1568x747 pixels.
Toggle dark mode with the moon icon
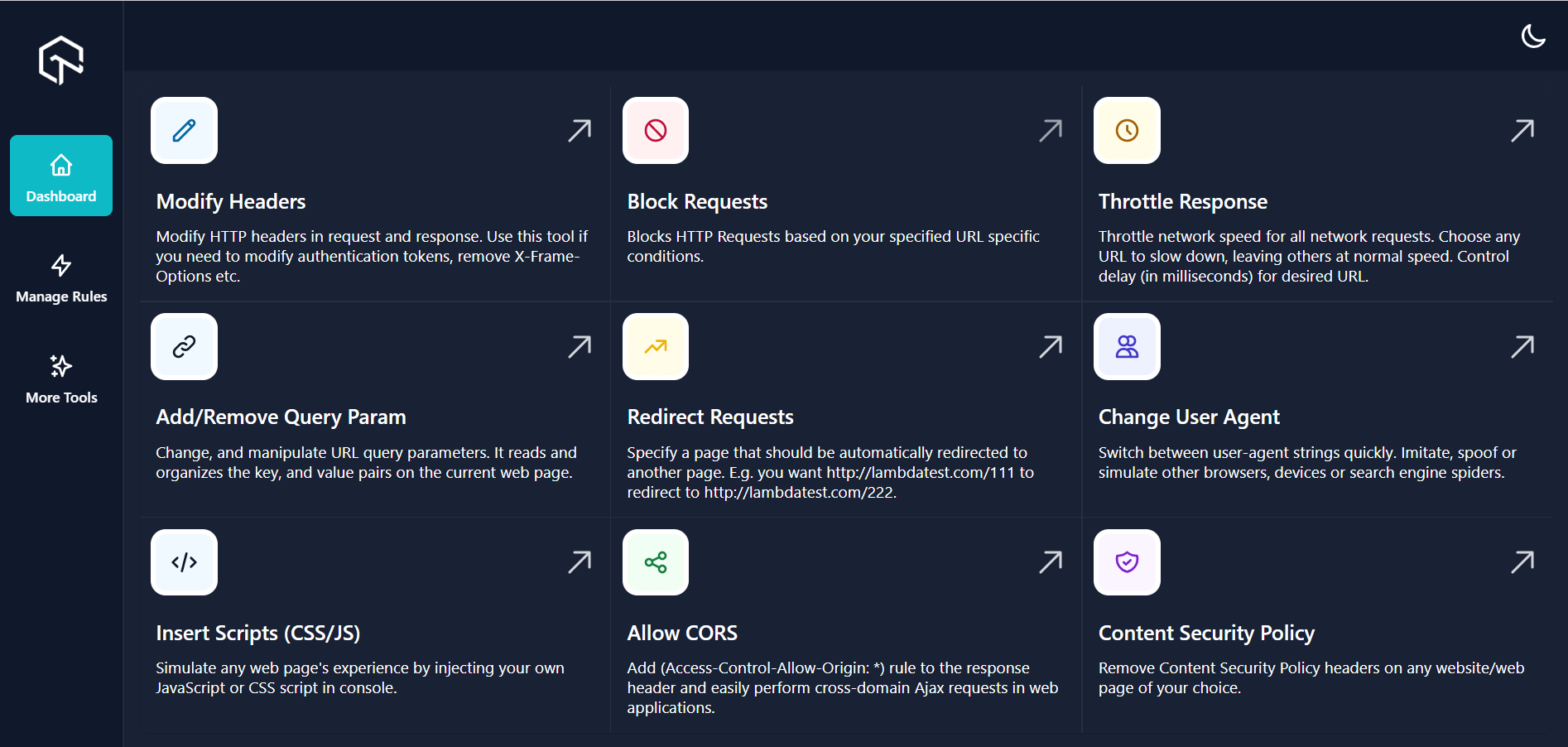tap(1533, 36)
